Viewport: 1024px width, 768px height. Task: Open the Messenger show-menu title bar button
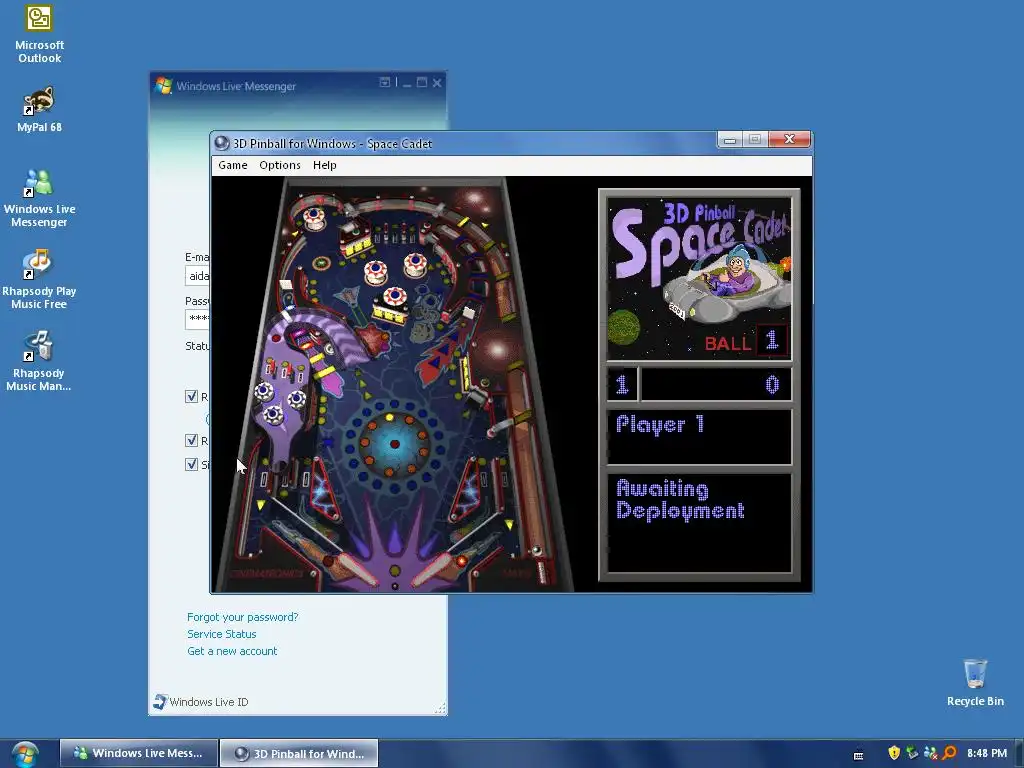pos(385,82)
